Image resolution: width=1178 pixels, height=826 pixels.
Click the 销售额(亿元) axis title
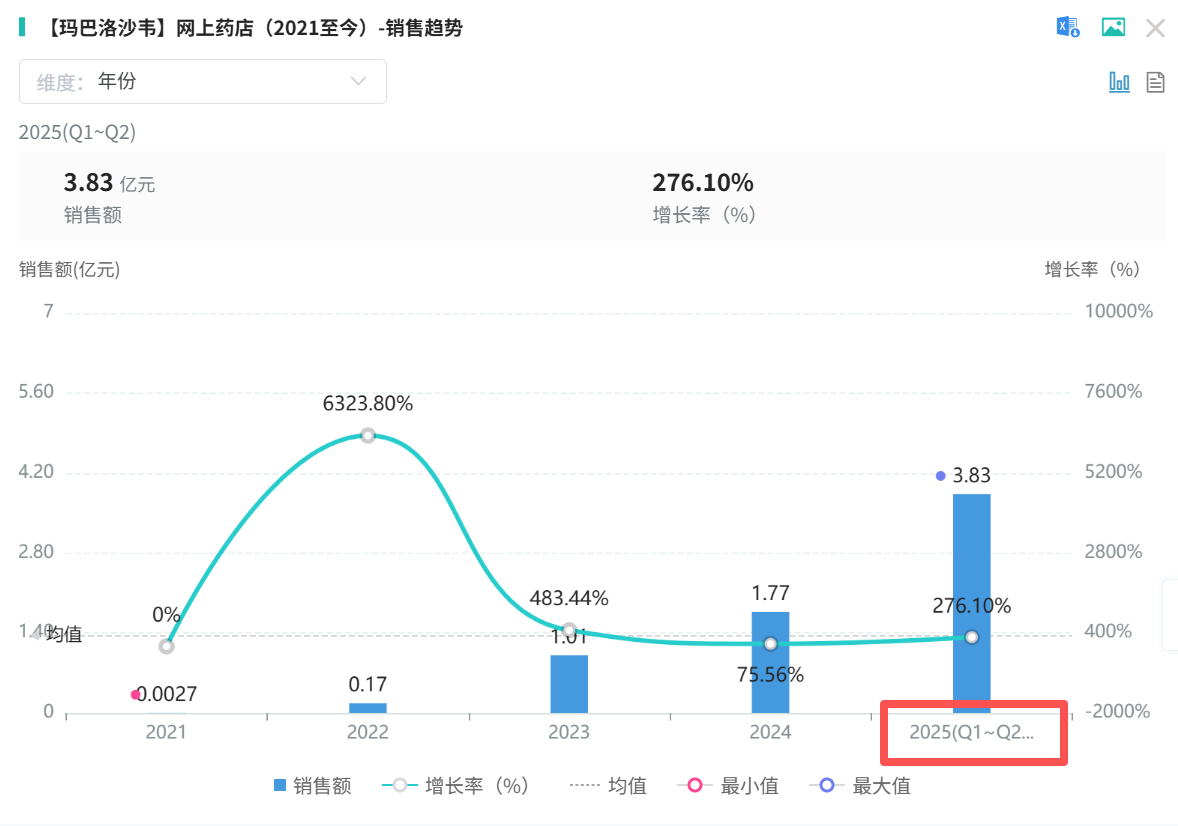tap(70, 270)
